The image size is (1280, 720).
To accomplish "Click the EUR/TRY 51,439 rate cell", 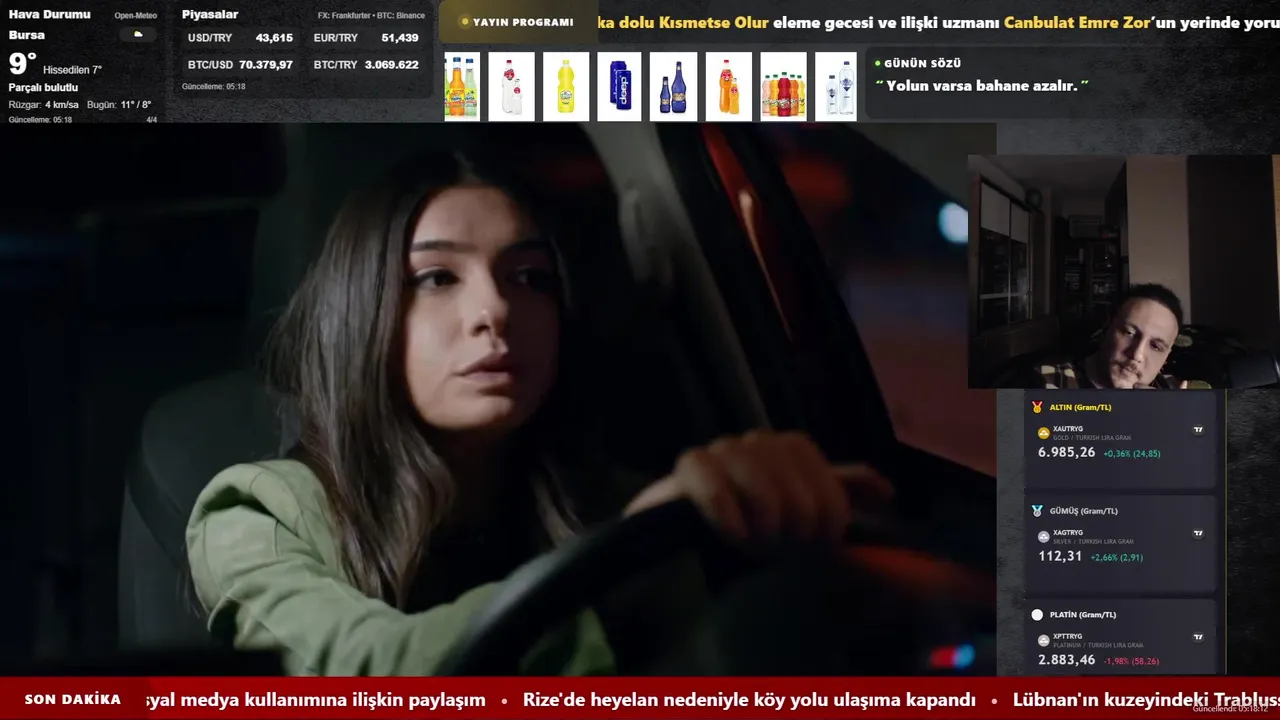I will point(366,38).
